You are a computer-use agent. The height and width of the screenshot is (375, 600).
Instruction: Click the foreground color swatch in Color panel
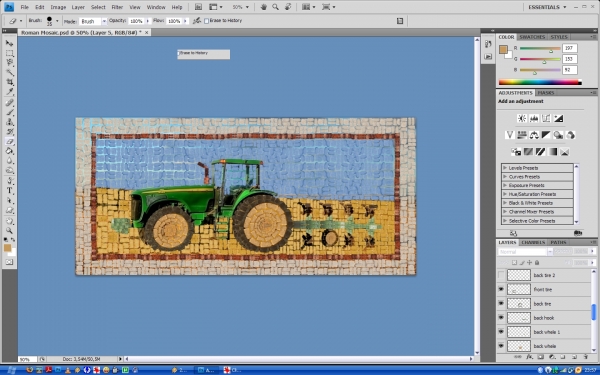503,49
